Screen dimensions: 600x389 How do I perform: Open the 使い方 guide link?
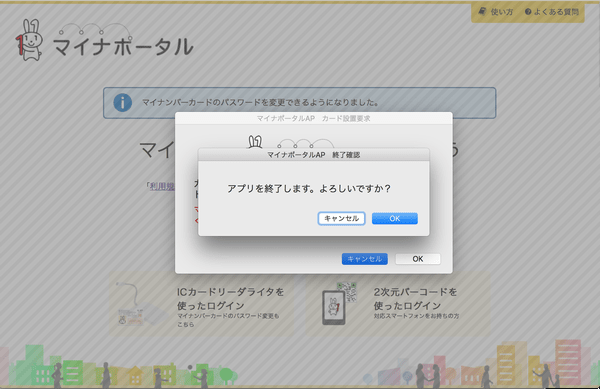click(497, 12)
